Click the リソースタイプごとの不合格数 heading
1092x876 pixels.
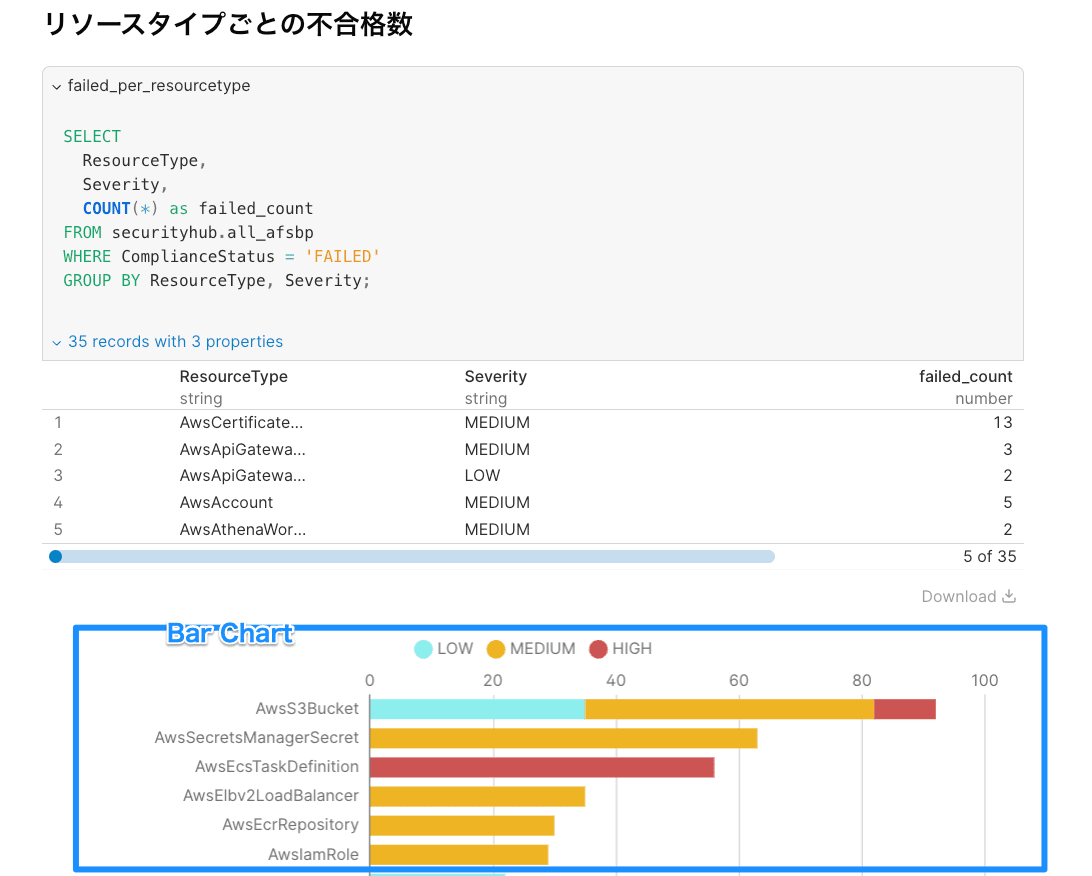click(228, 24)
